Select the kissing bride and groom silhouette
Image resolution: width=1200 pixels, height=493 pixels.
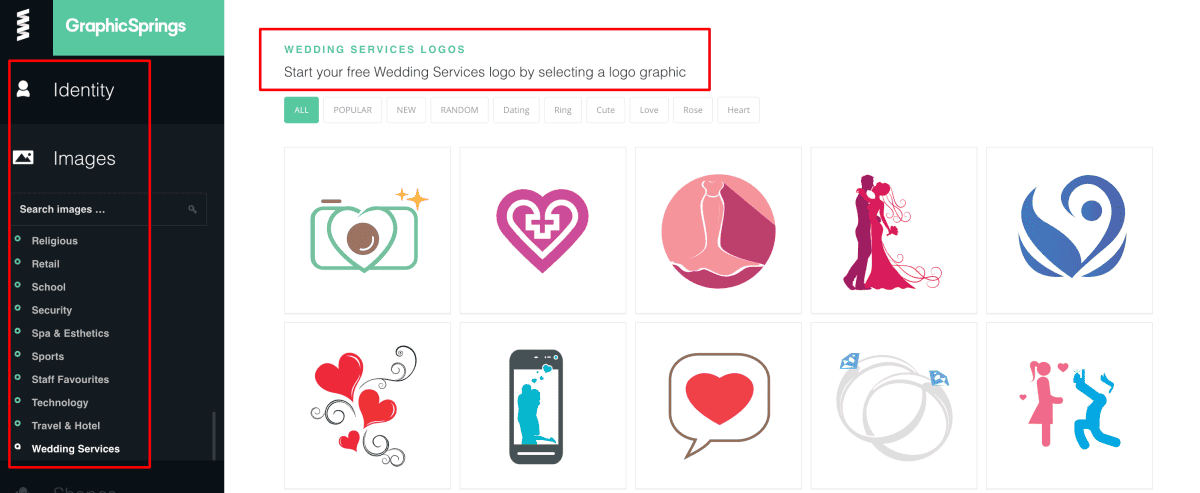894,230
